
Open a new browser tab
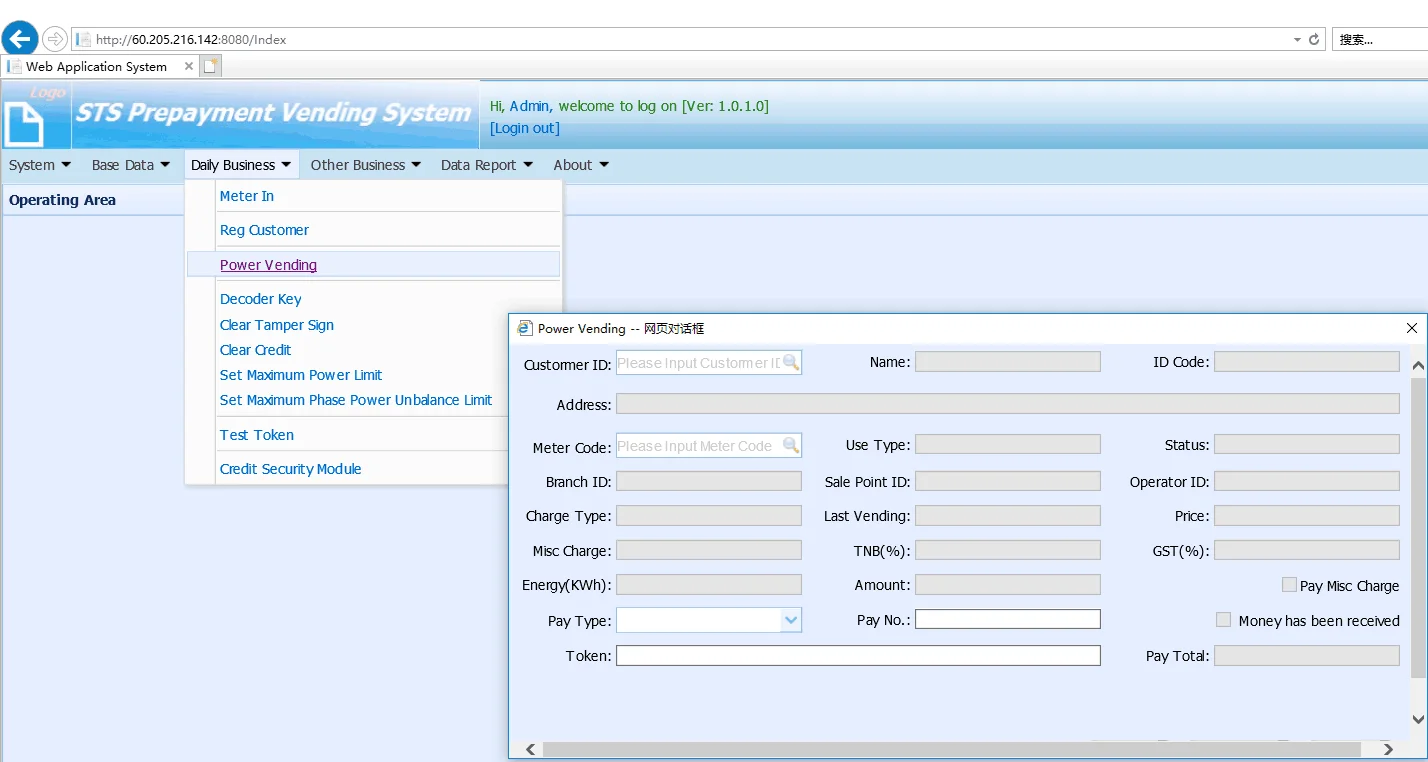210,66
